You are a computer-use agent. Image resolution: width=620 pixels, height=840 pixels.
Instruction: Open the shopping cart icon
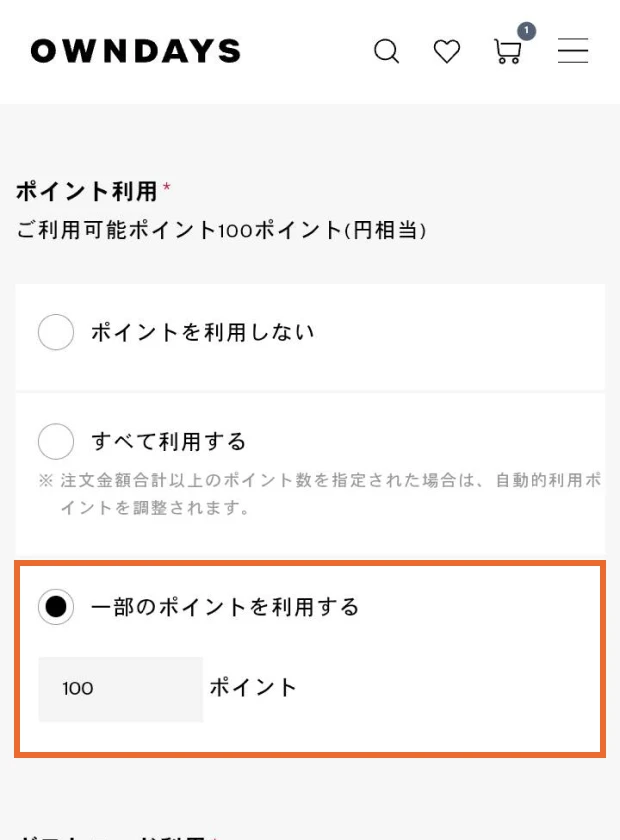click(x=507, y=52)
